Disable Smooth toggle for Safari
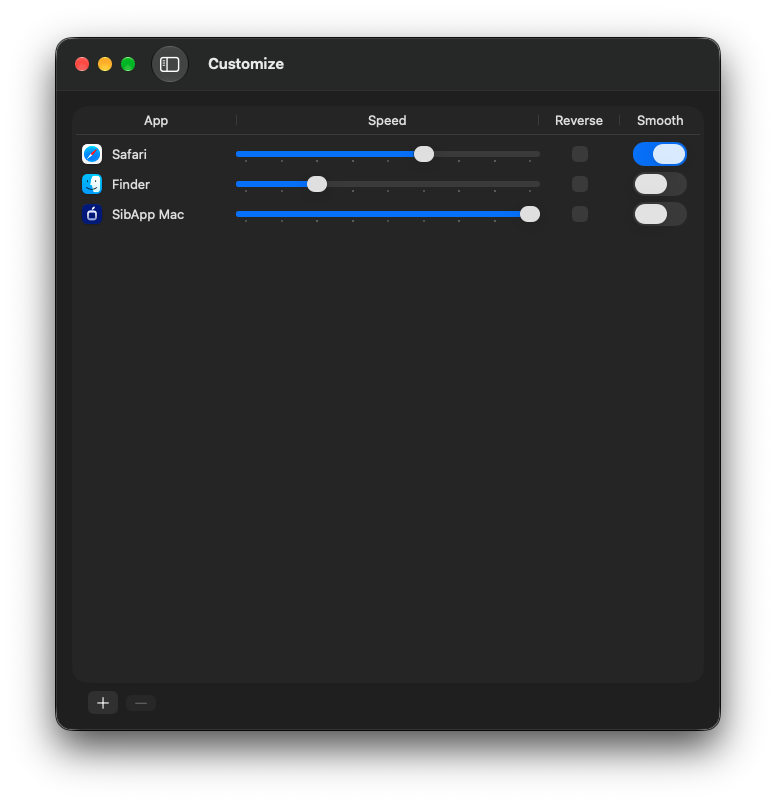Viewport: 776px width, 804px height. [x=660, y=154]
